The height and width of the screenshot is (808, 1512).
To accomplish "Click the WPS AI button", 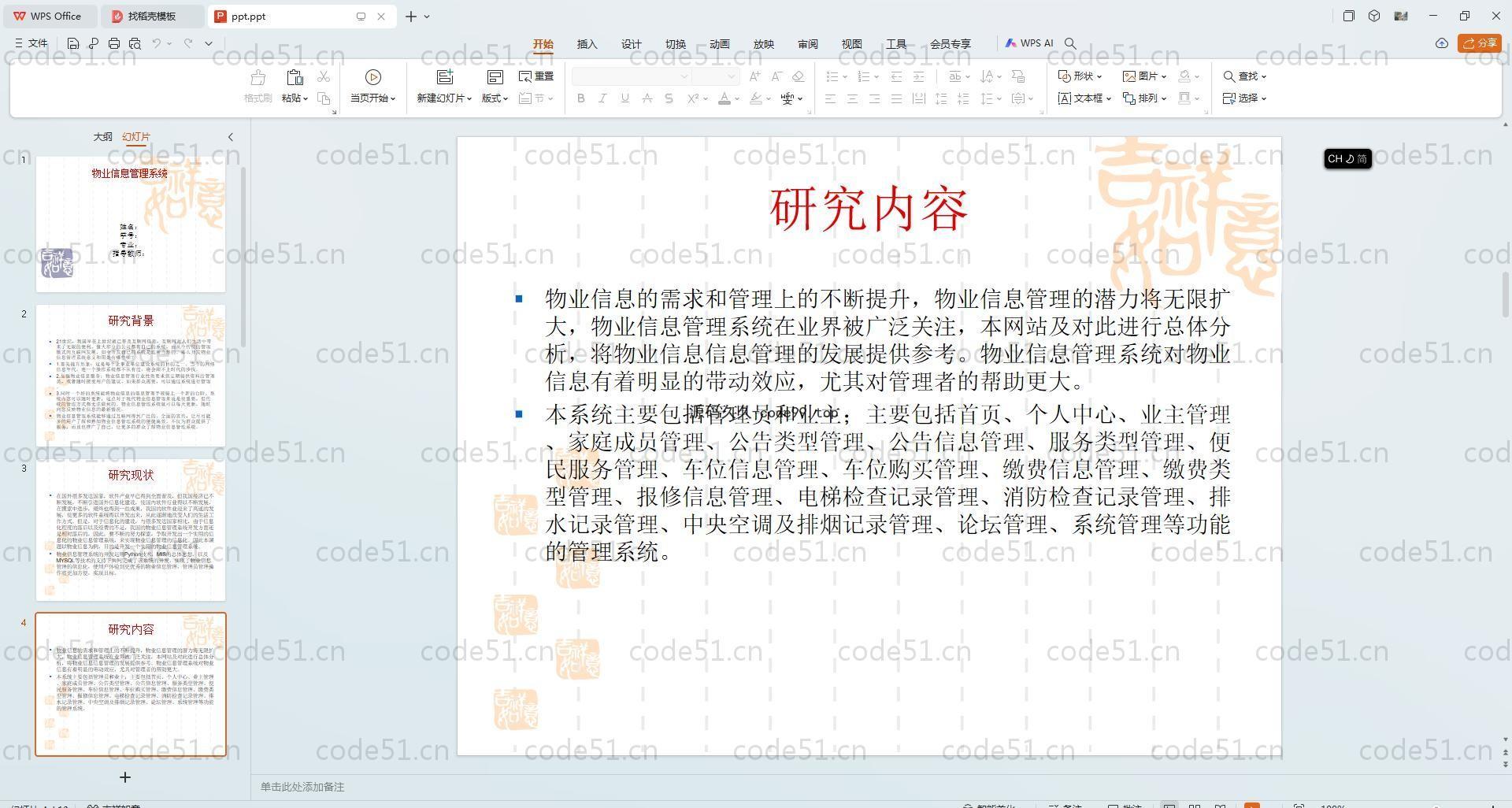I will [1029, 43].
